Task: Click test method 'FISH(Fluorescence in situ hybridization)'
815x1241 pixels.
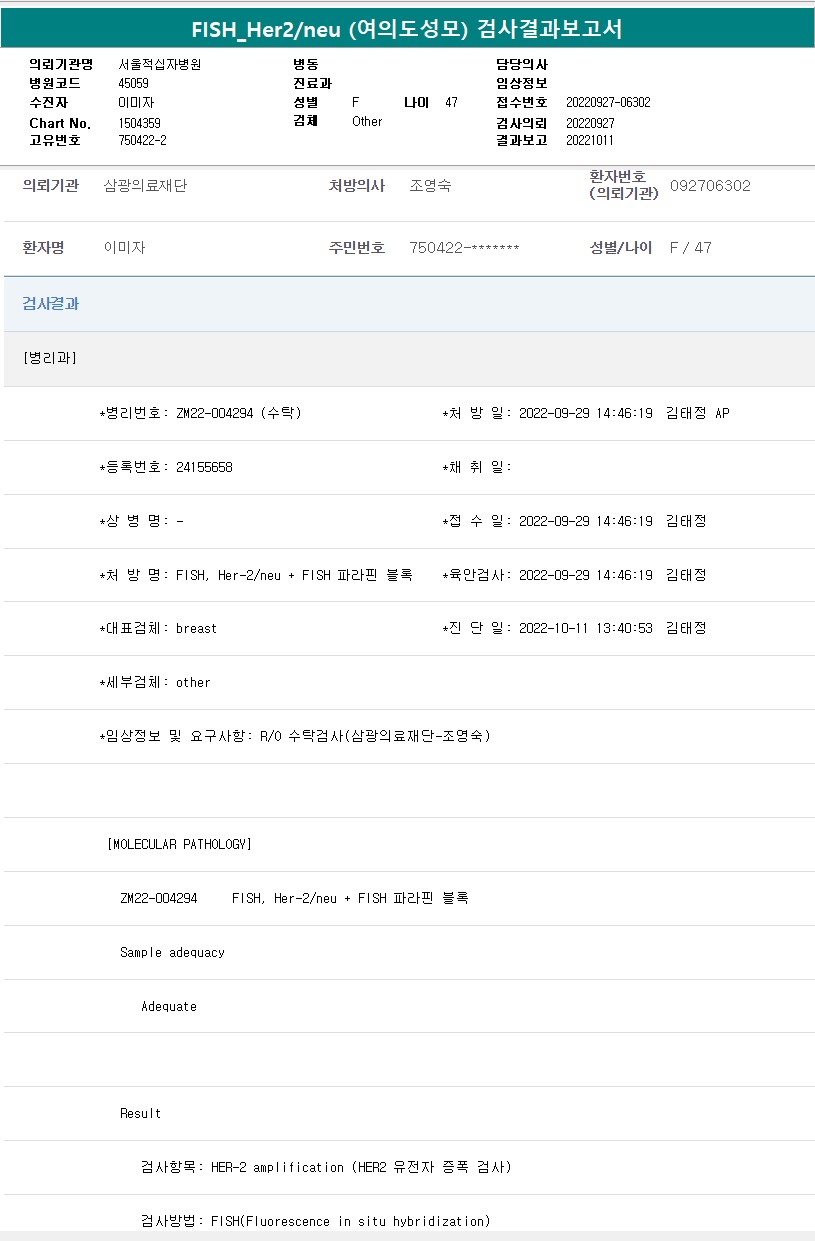Action: [351, 1221]
